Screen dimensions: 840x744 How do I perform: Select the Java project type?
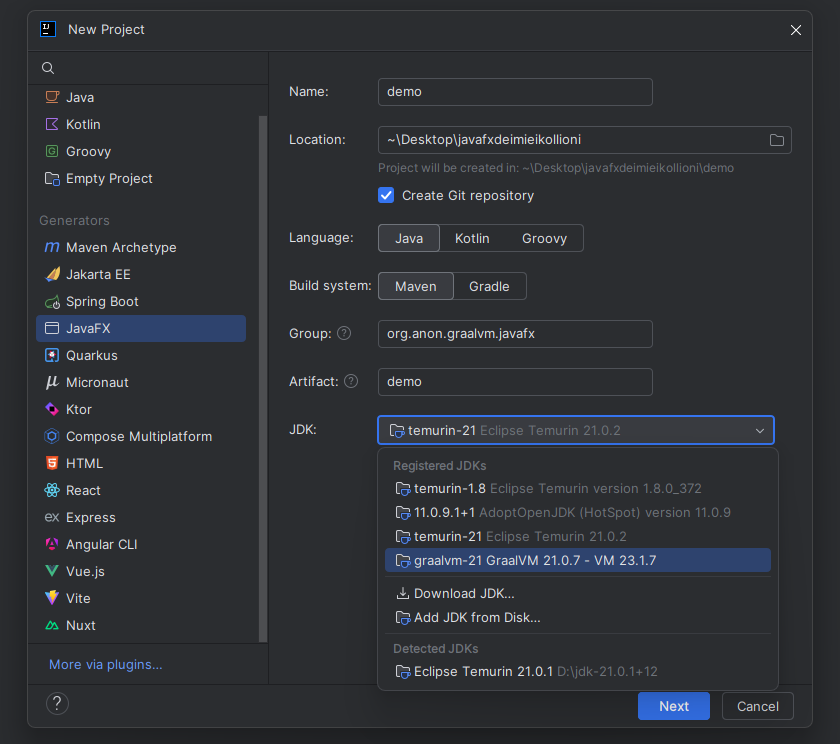[141, 97]
